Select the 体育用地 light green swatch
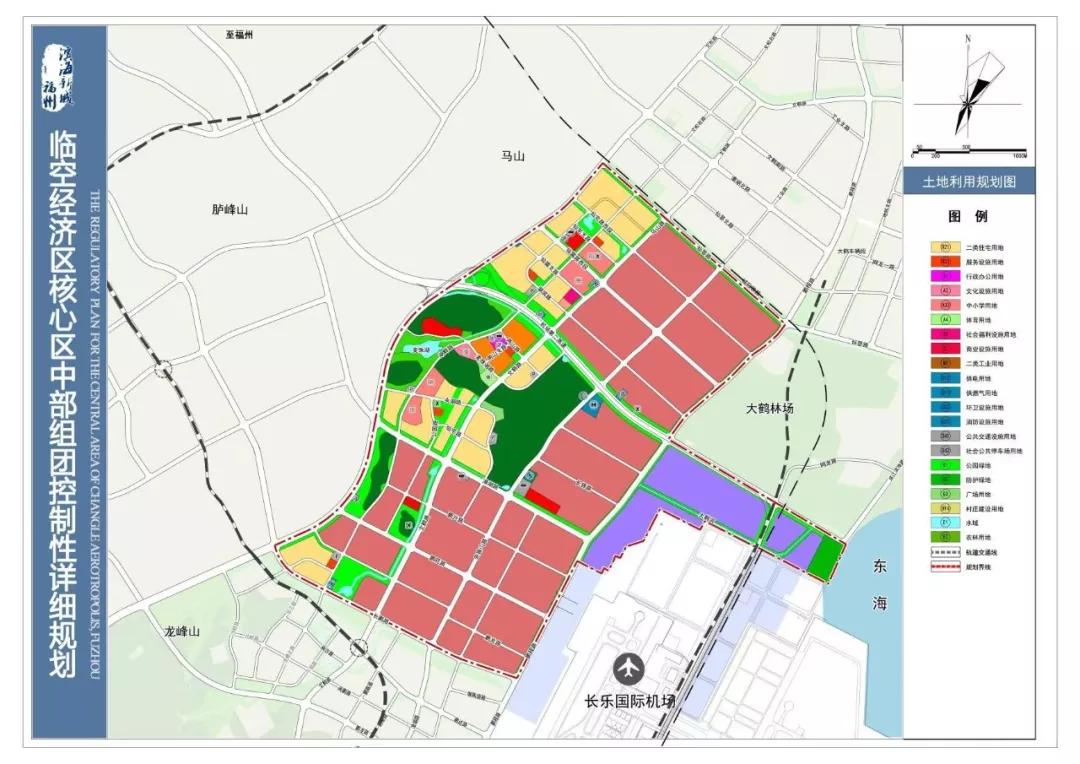Screen dimensions: 1080x764 coord(945,320)
